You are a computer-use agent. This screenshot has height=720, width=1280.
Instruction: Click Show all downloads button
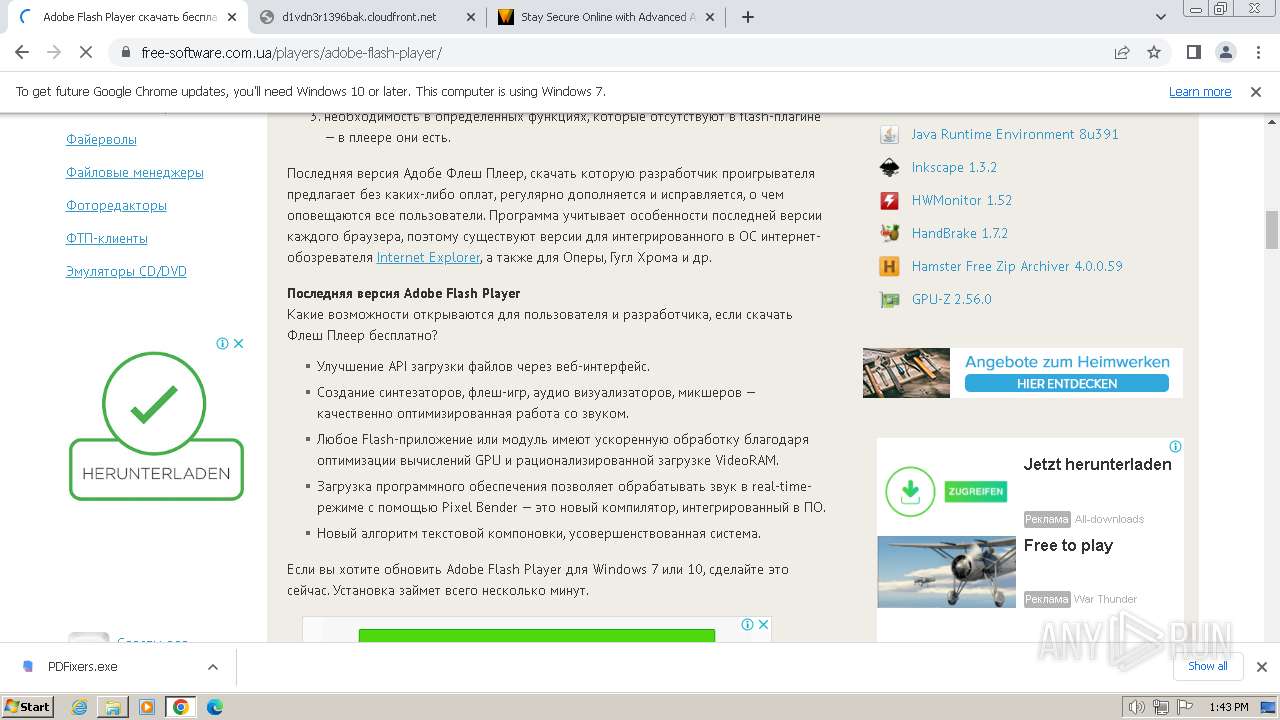[1208, 666]
